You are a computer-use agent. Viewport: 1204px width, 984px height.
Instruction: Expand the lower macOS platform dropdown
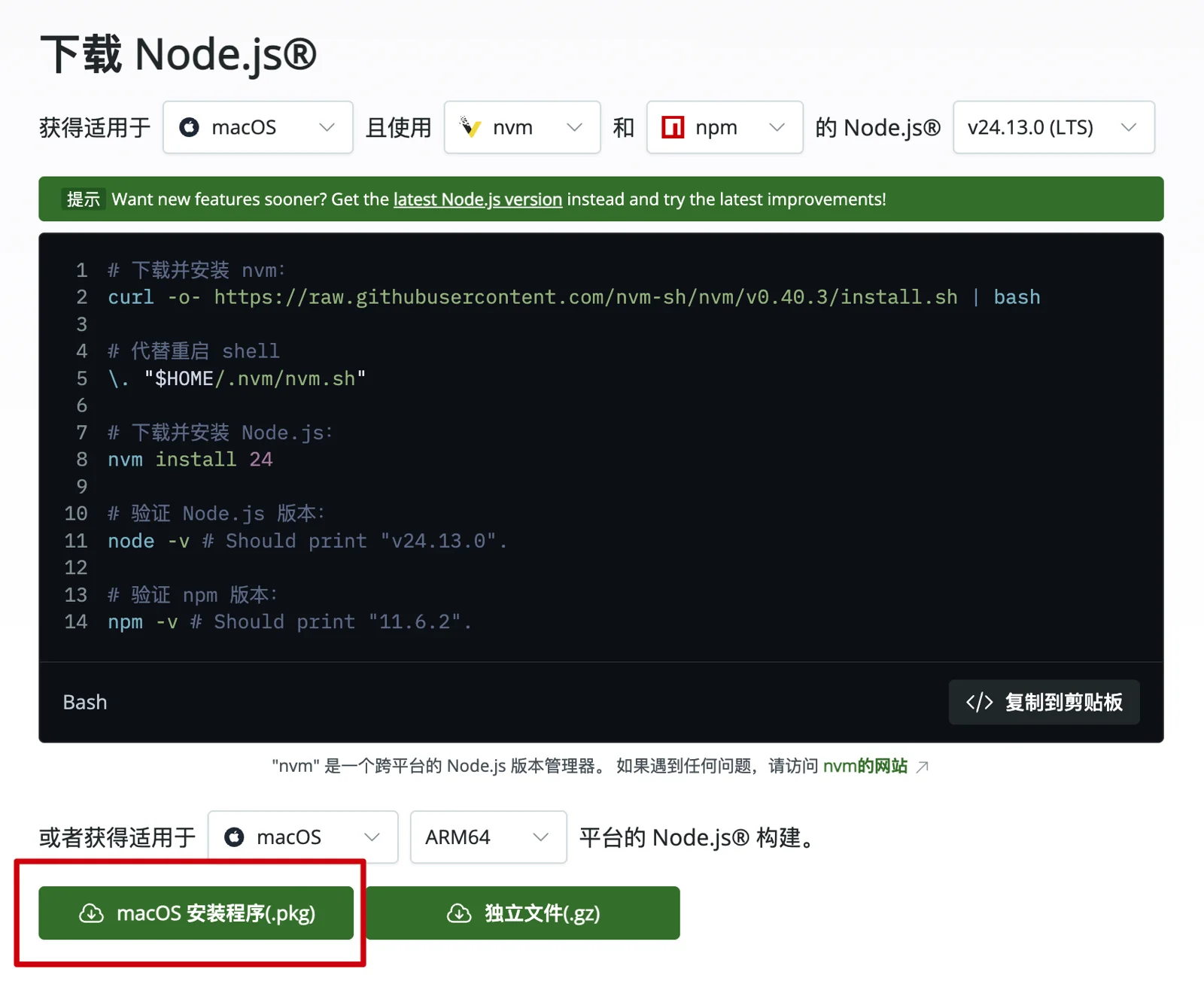point(303,837)
